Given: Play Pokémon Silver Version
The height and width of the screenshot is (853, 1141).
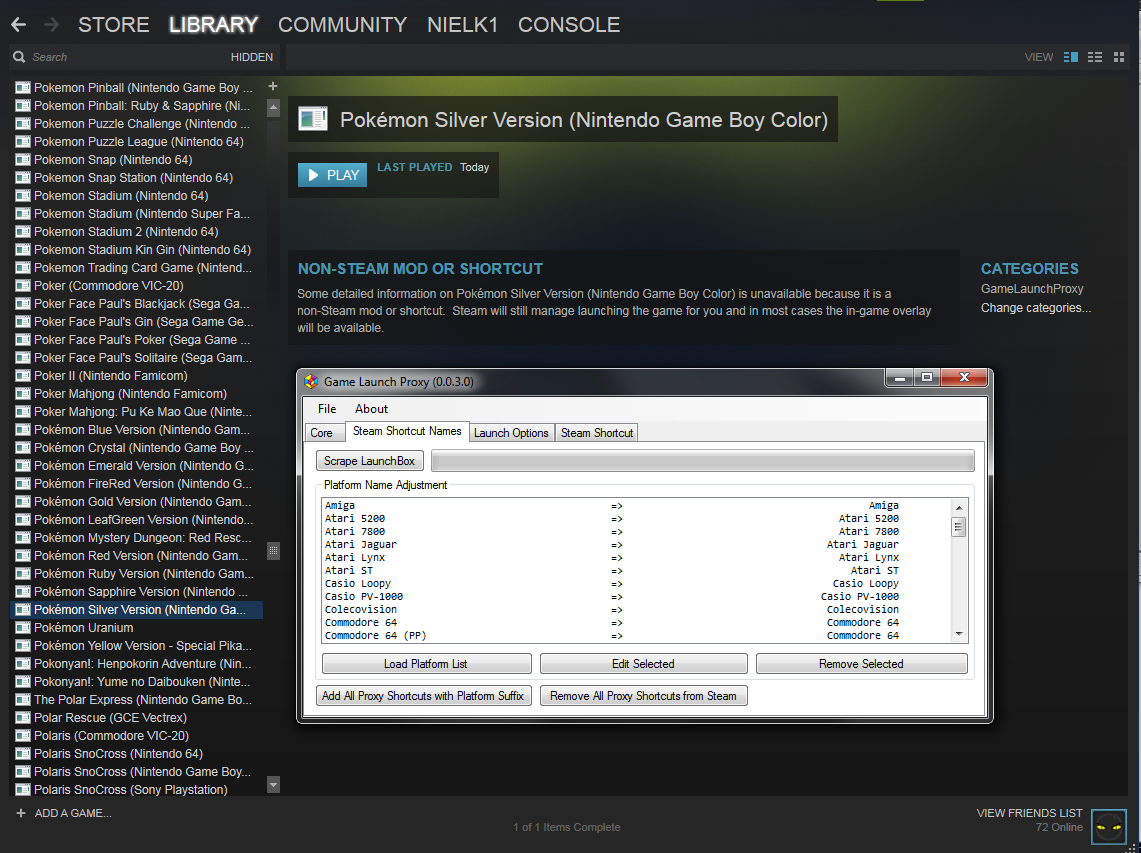Looking at the screenshot, I should coord(333,175).
